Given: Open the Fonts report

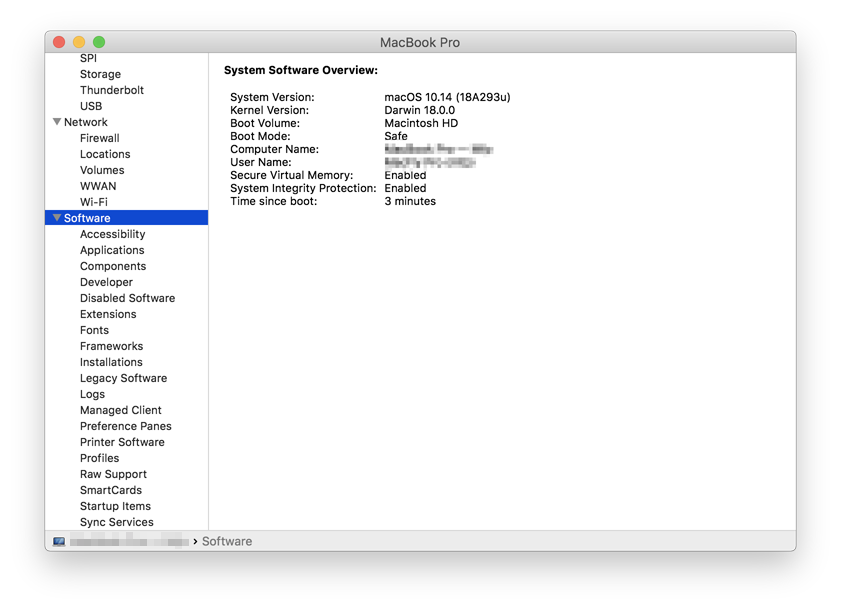Looking at the screenshot, I should tap(93, 330).
